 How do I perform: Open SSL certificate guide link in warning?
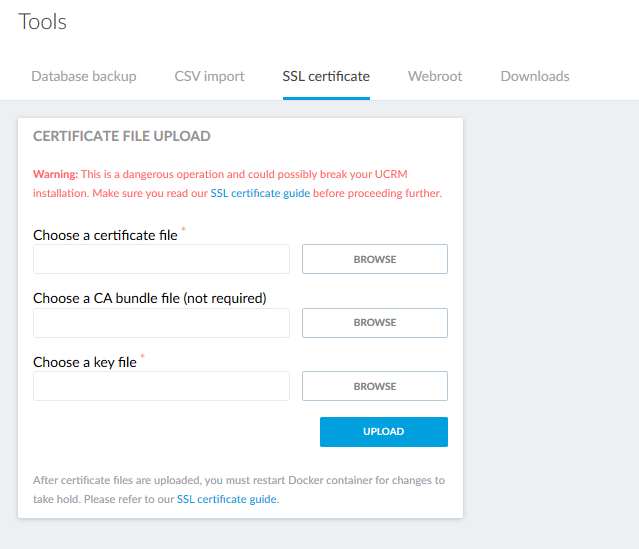point(260,193)
